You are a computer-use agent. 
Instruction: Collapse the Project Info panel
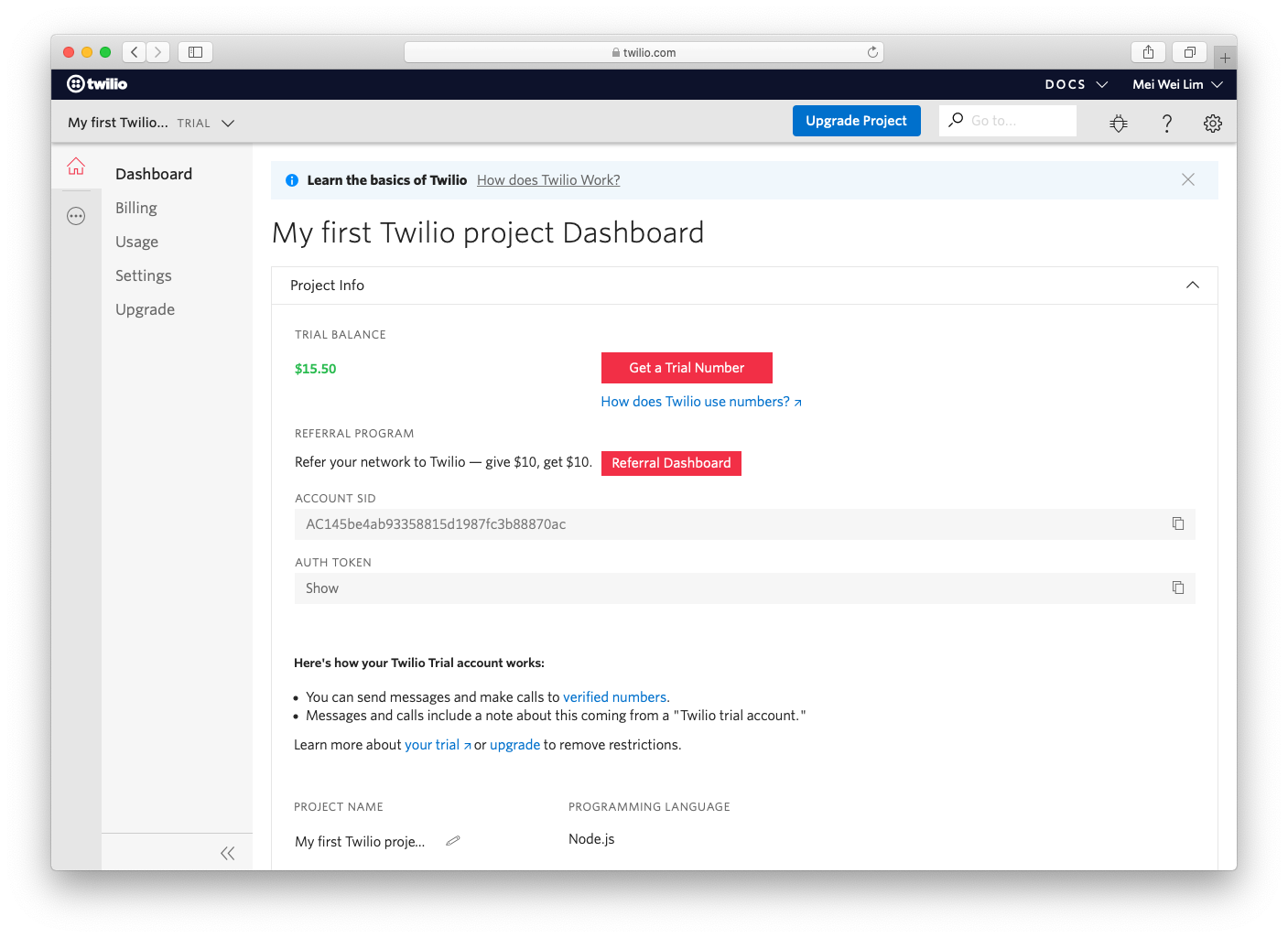pyautogui.click(x=1192, y=286)
